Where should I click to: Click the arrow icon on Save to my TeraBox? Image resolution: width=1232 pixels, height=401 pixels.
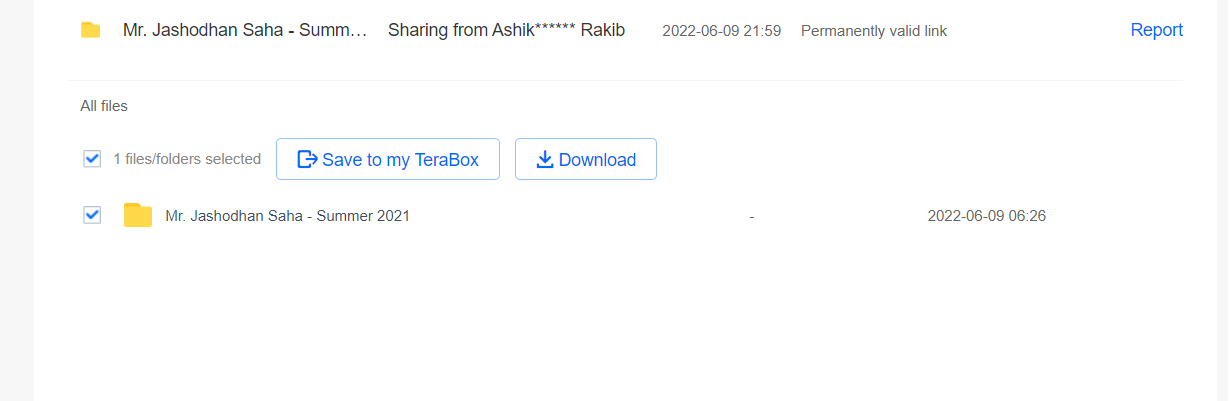307,159
